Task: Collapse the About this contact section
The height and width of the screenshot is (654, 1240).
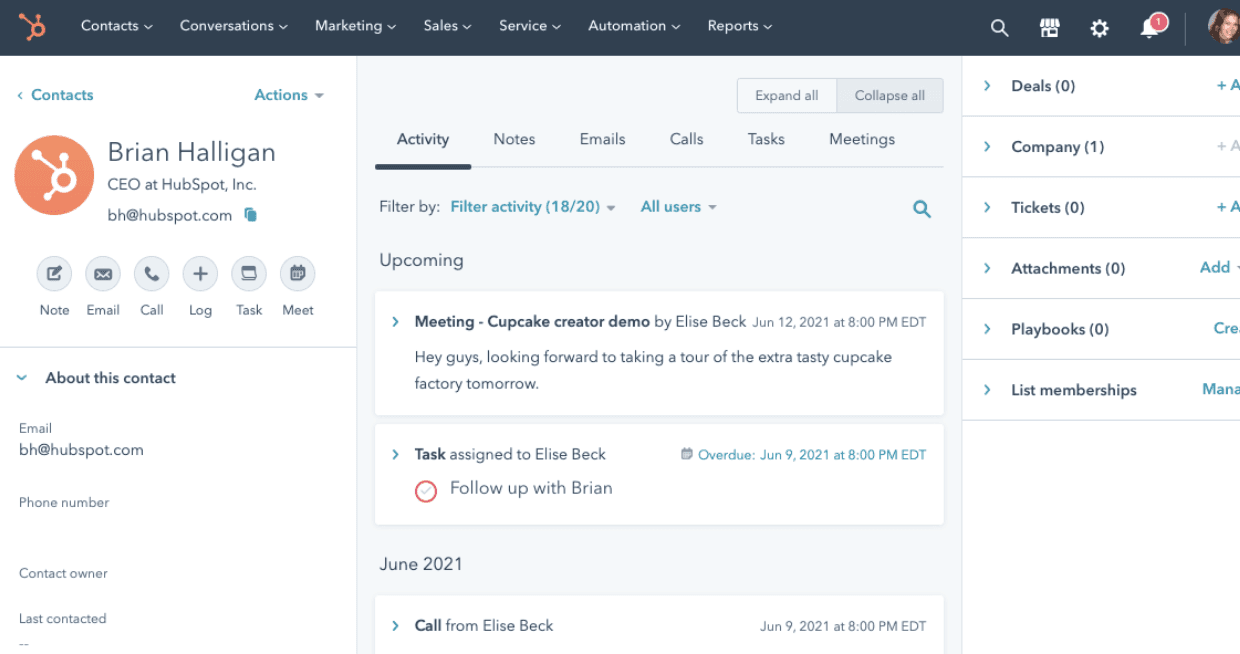Action: coord(22,378)
